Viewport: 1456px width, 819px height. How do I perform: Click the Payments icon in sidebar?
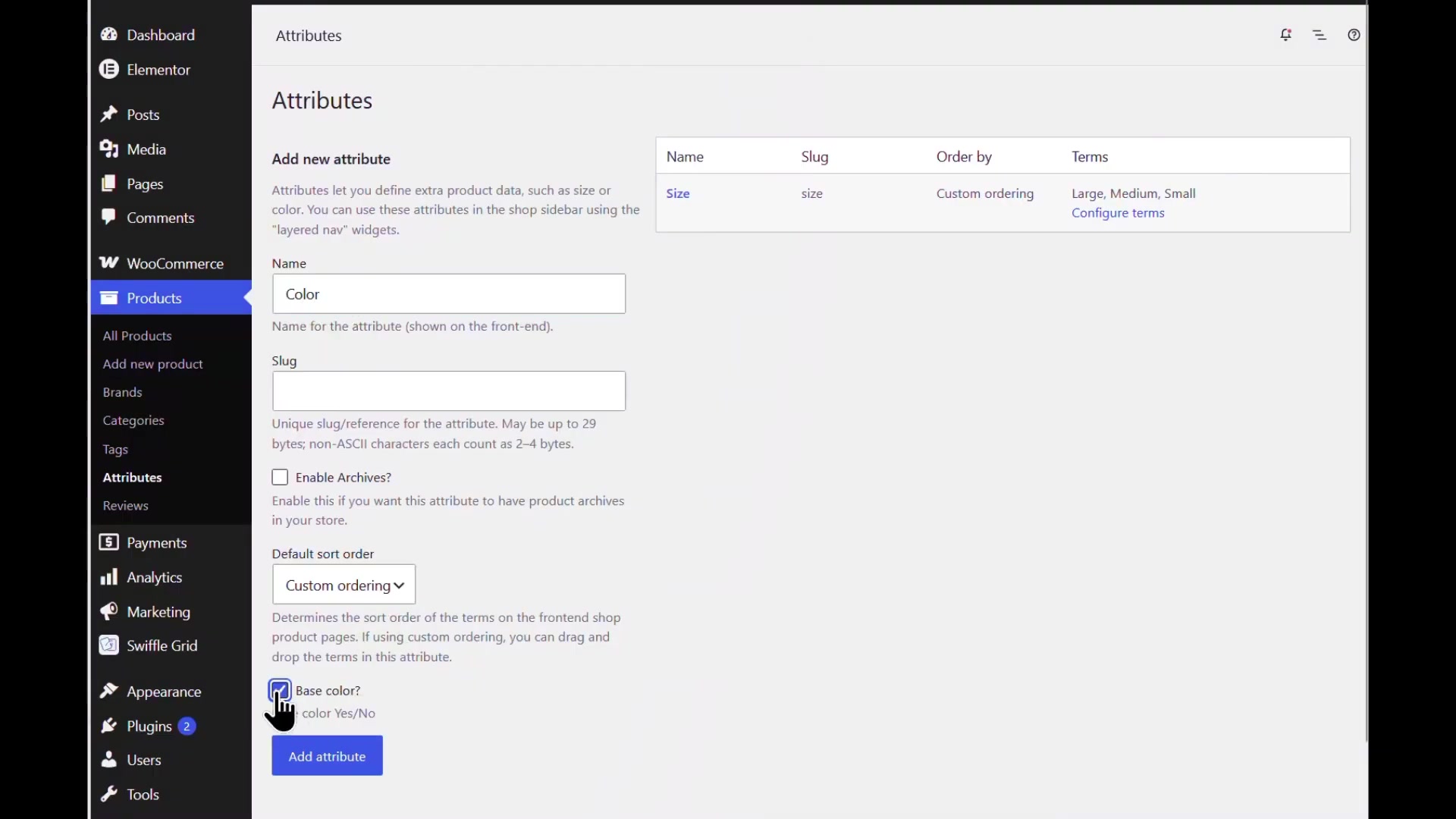[x=109, y=543]
